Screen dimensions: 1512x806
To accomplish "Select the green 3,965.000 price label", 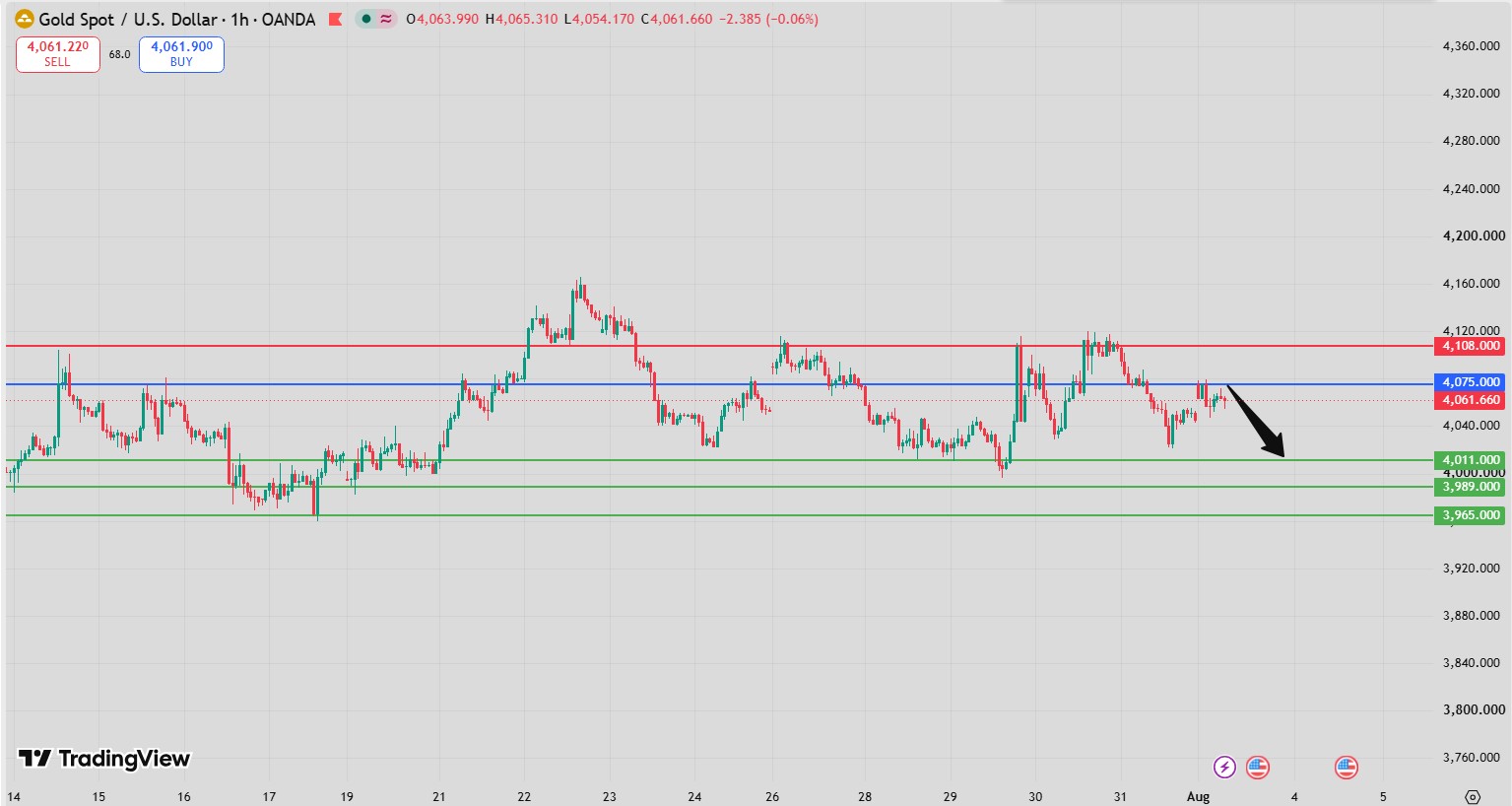I will [x=1471, y=515].
